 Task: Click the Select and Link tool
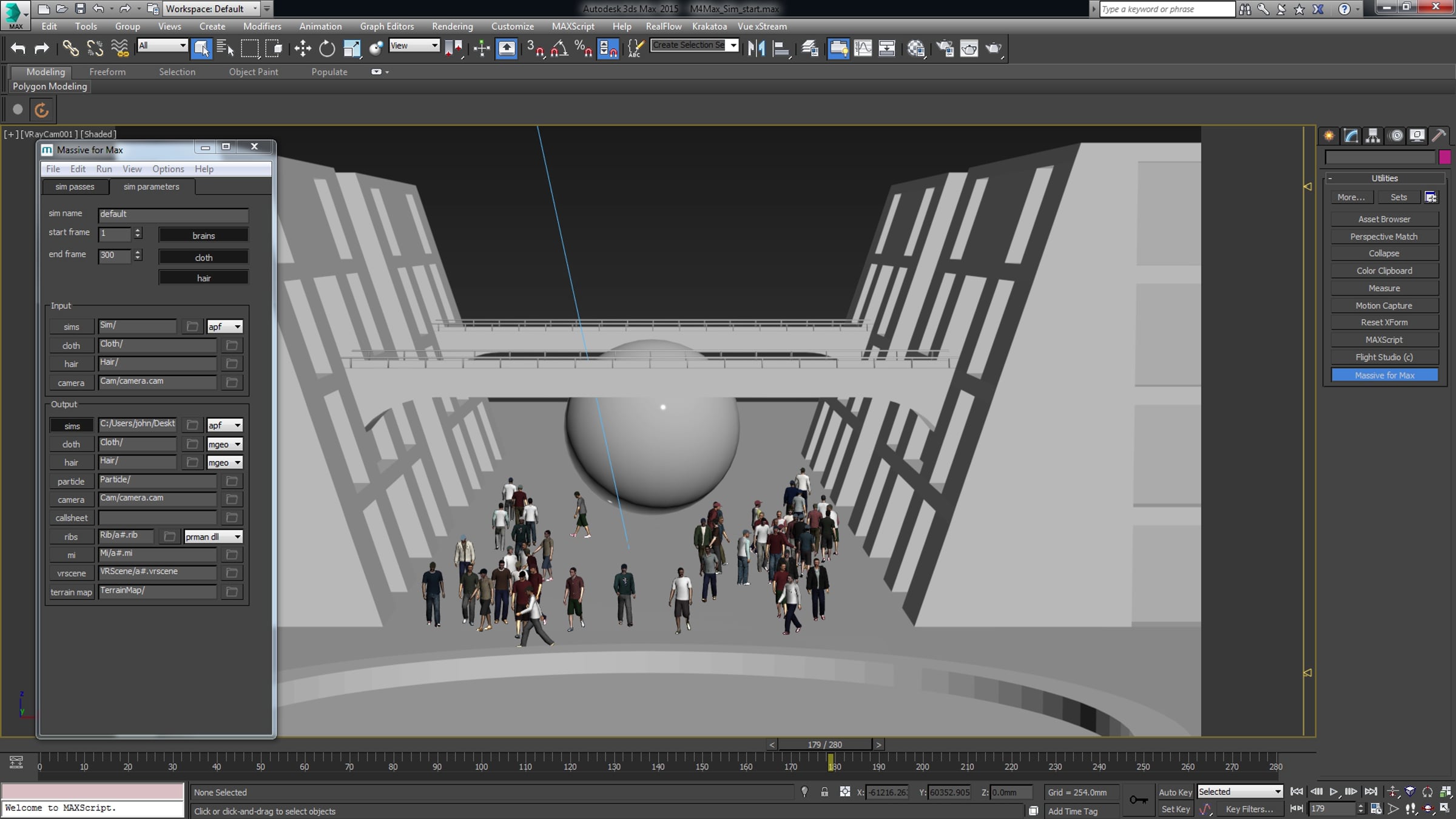[x=70, y=48]
